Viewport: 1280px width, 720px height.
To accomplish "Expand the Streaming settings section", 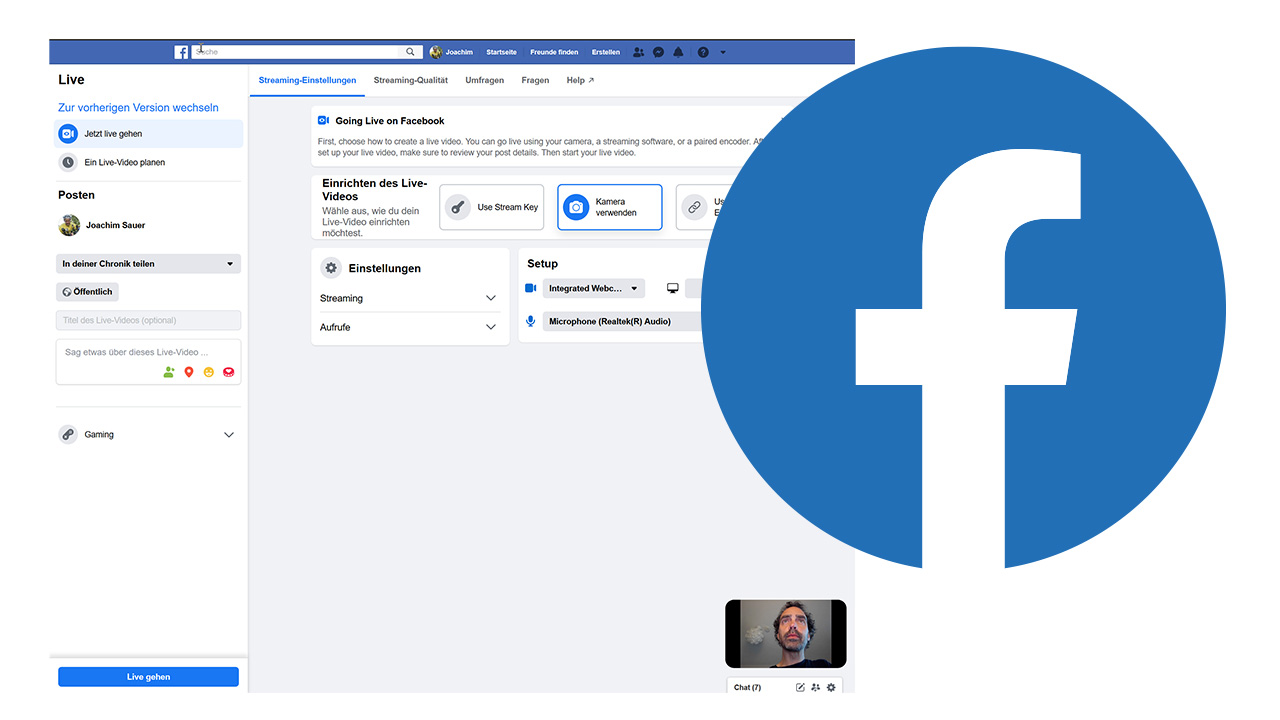I will point(410,298).
